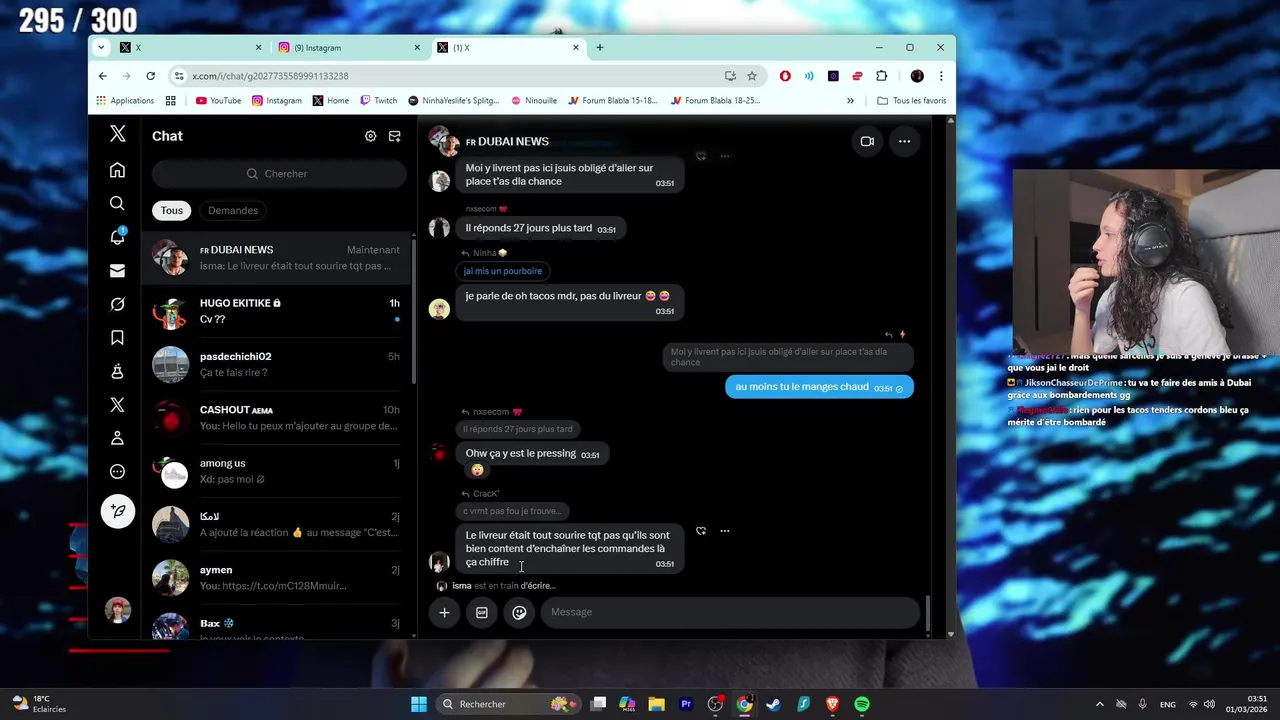Open Grok icon in X sidebar
1280x720 pixels.
(117, 304)
